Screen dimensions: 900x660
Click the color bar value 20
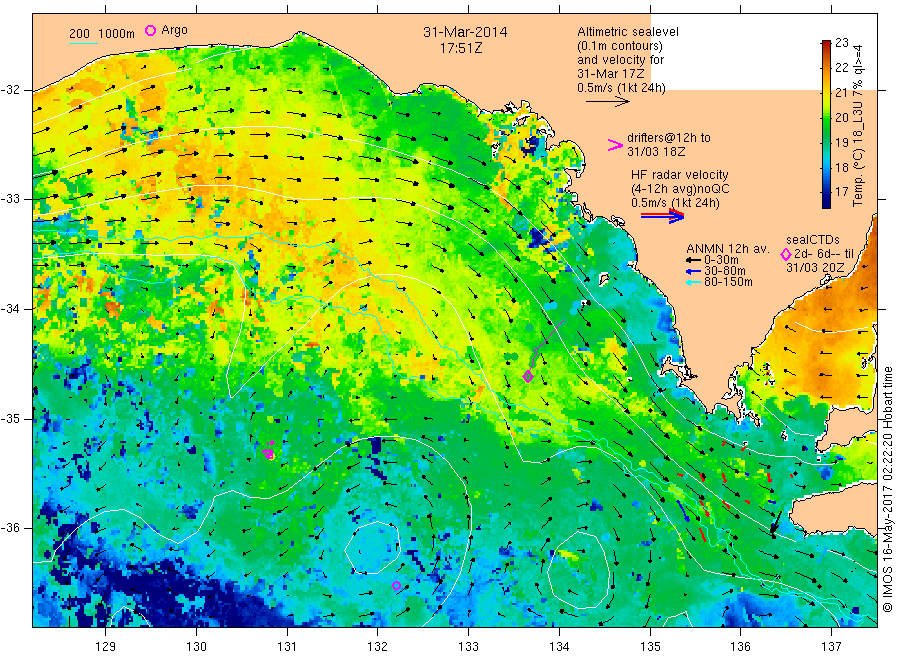pos(841,117)
